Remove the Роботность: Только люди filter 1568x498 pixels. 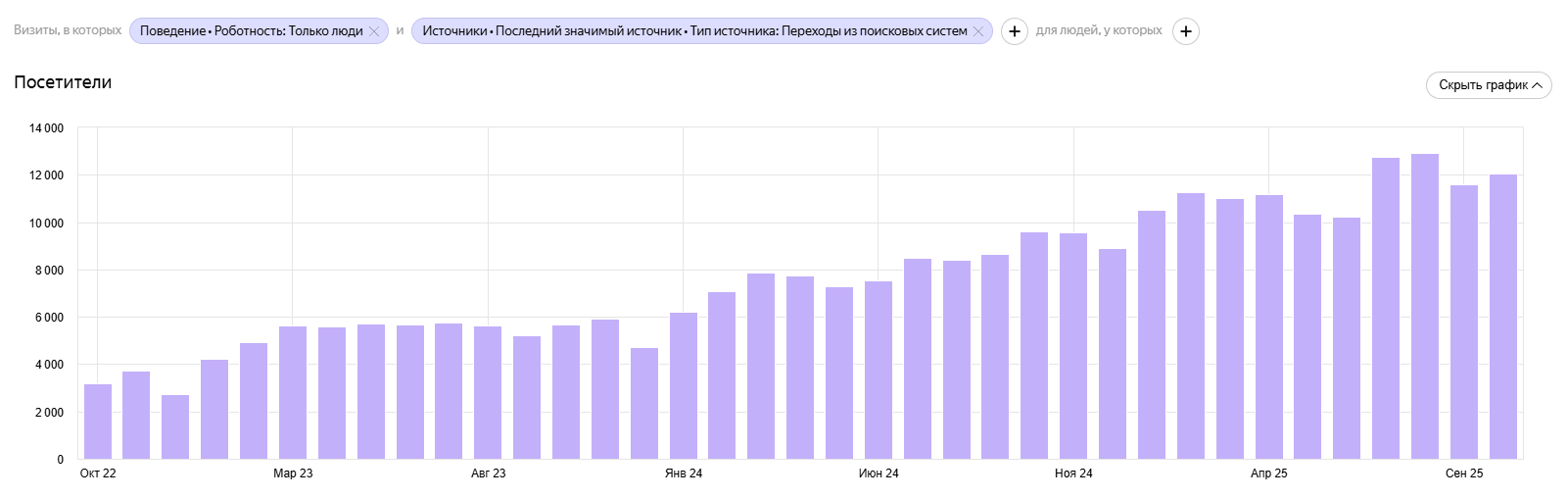pos(373,31)
